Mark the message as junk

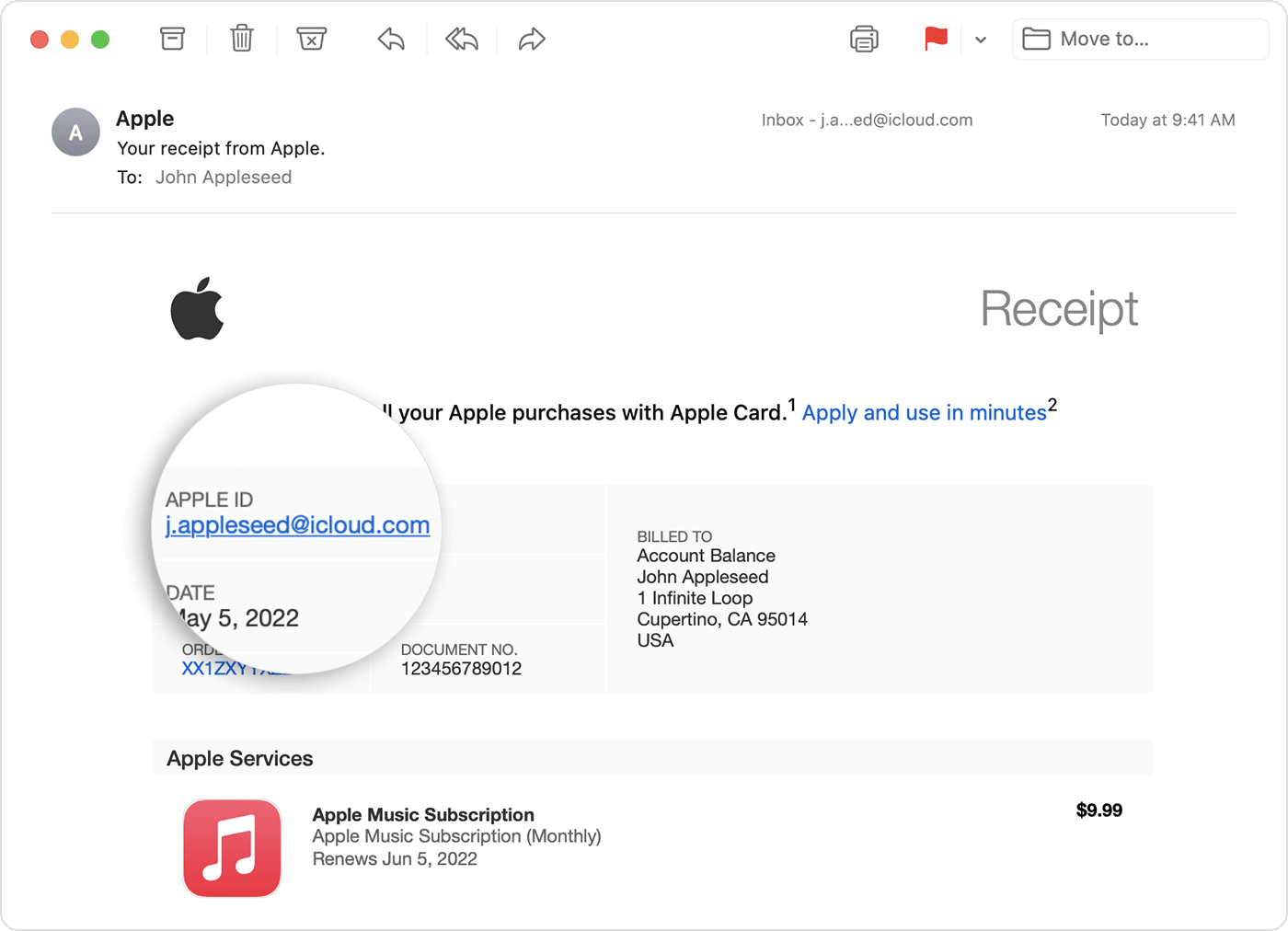pyautogui.click(x=311, y=39)
